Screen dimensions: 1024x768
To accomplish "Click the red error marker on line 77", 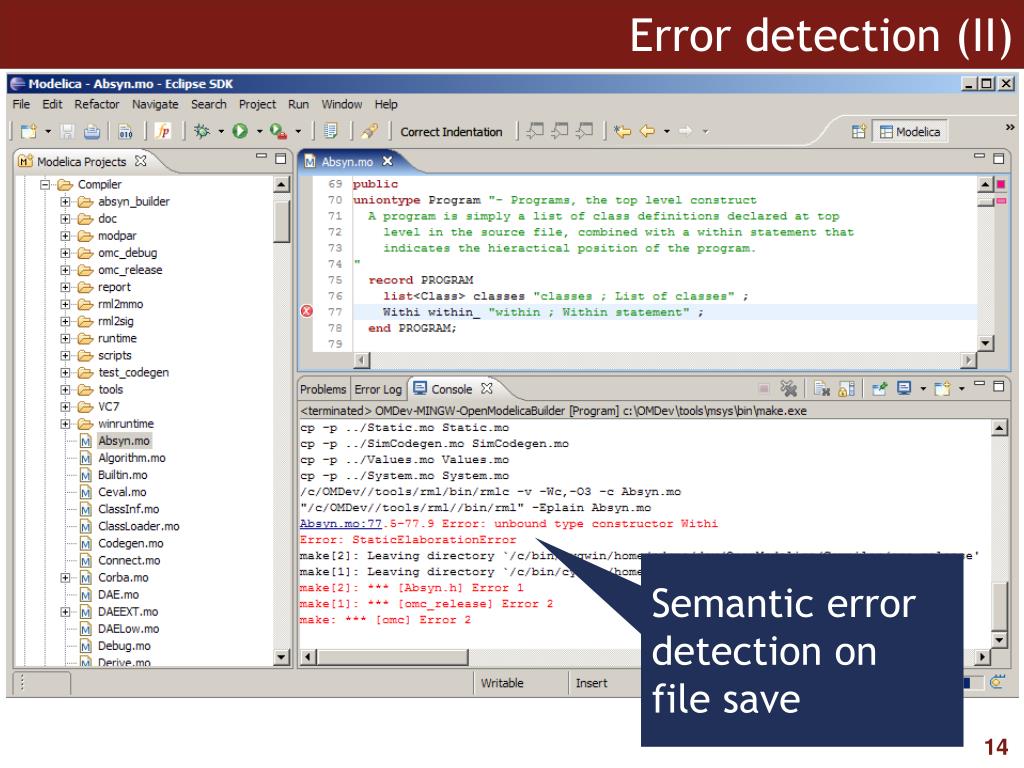I will tap(306, 312).
